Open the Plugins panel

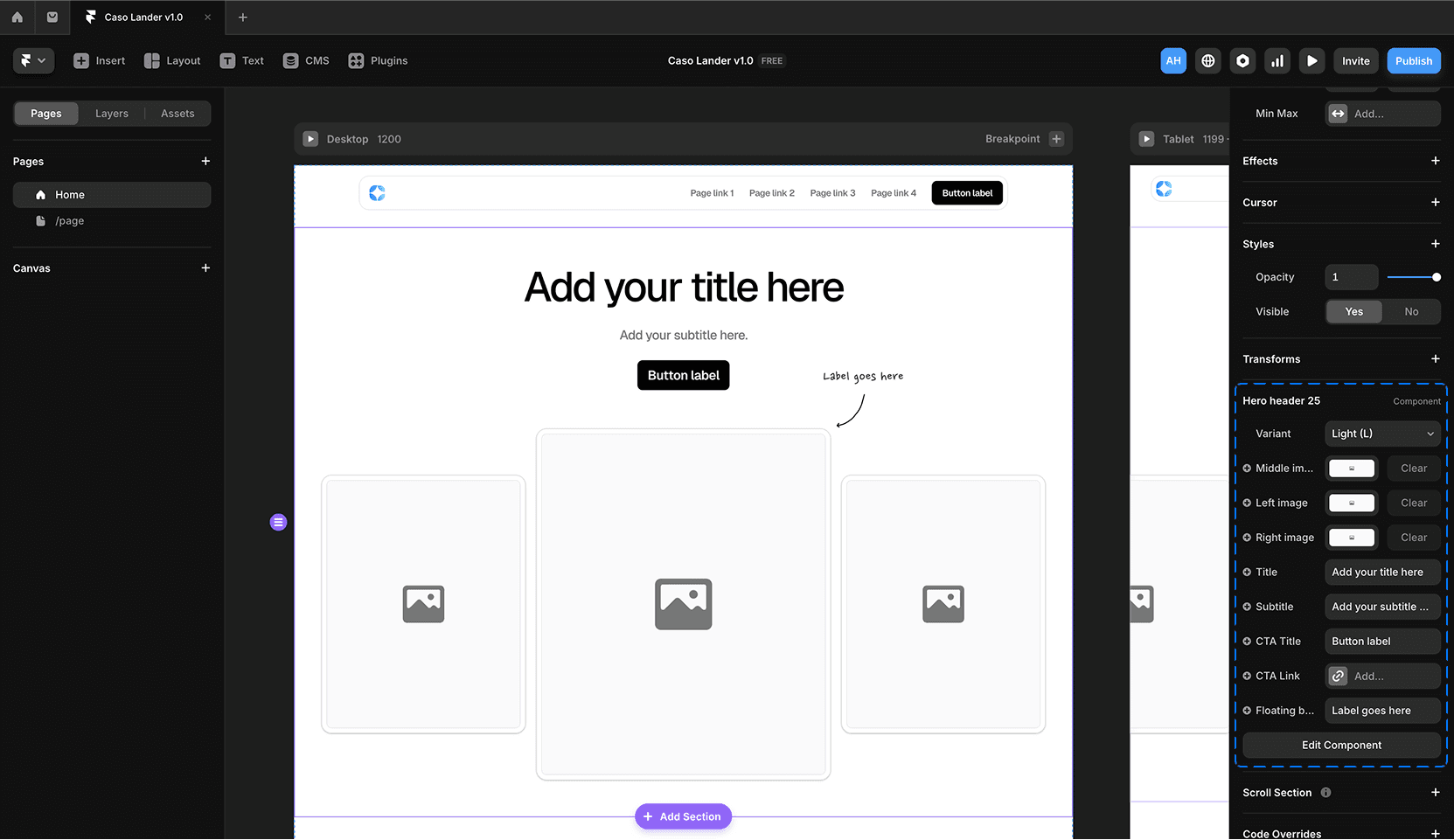[378, 60]
